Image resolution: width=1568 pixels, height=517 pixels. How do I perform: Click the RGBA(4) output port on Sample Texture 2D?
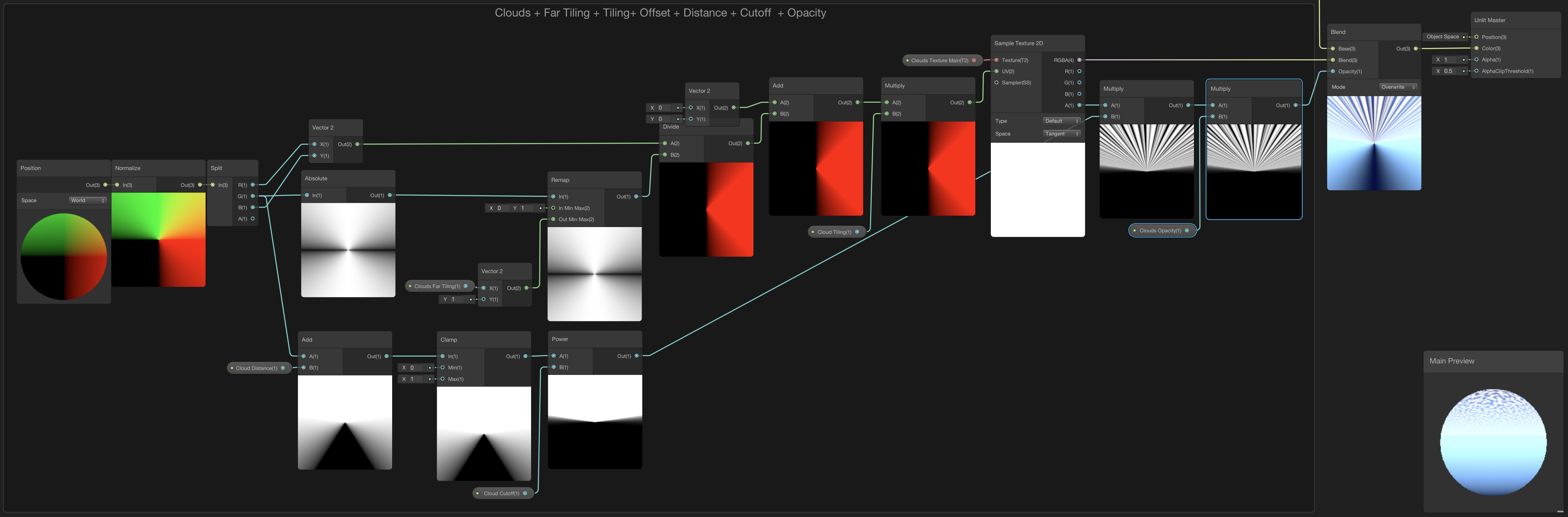[1079, 60]
